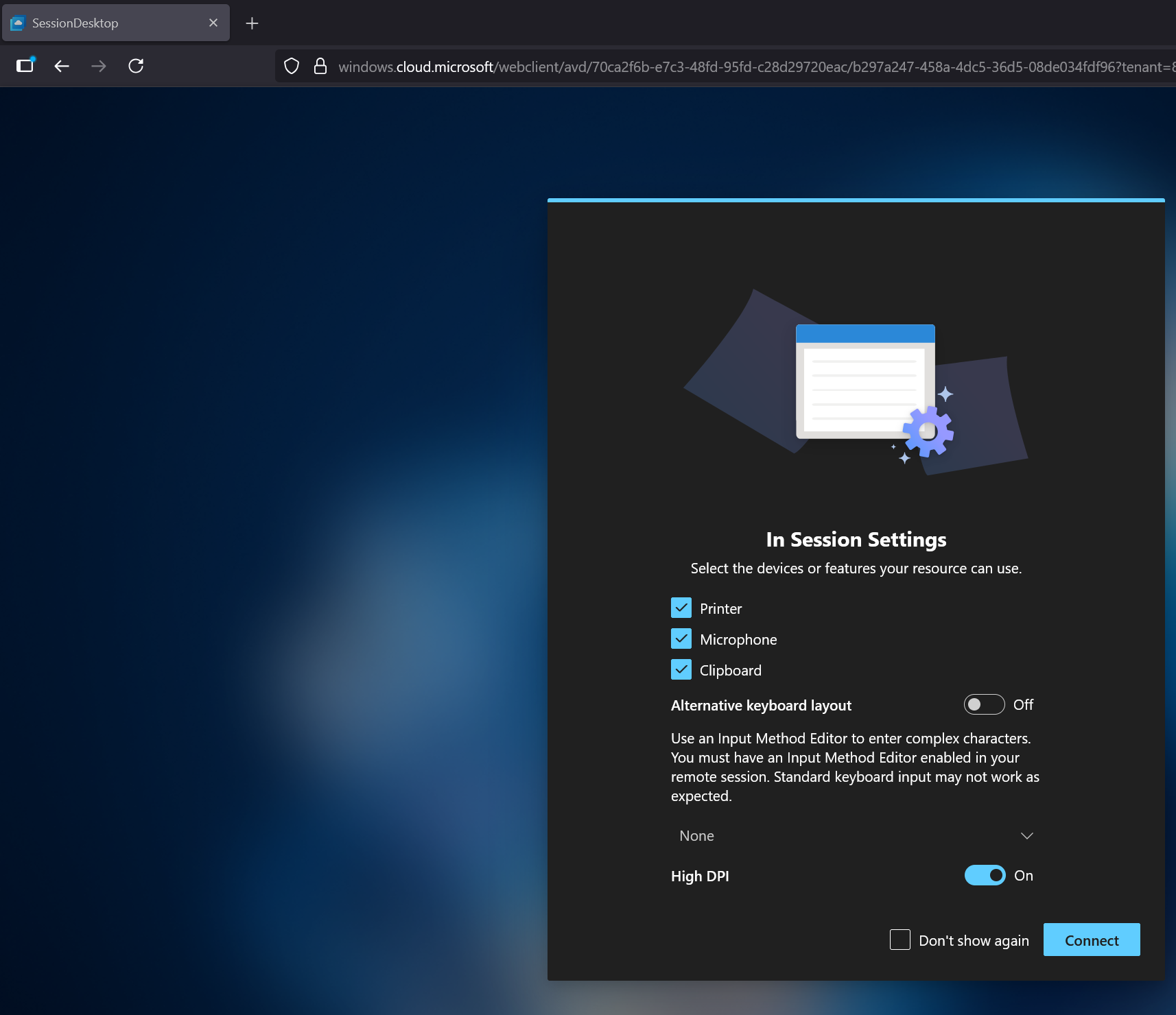Viewport: 1176px width, 1015px height.
Task: Open the sidebar tabs view icon
Action: (25, 65)
